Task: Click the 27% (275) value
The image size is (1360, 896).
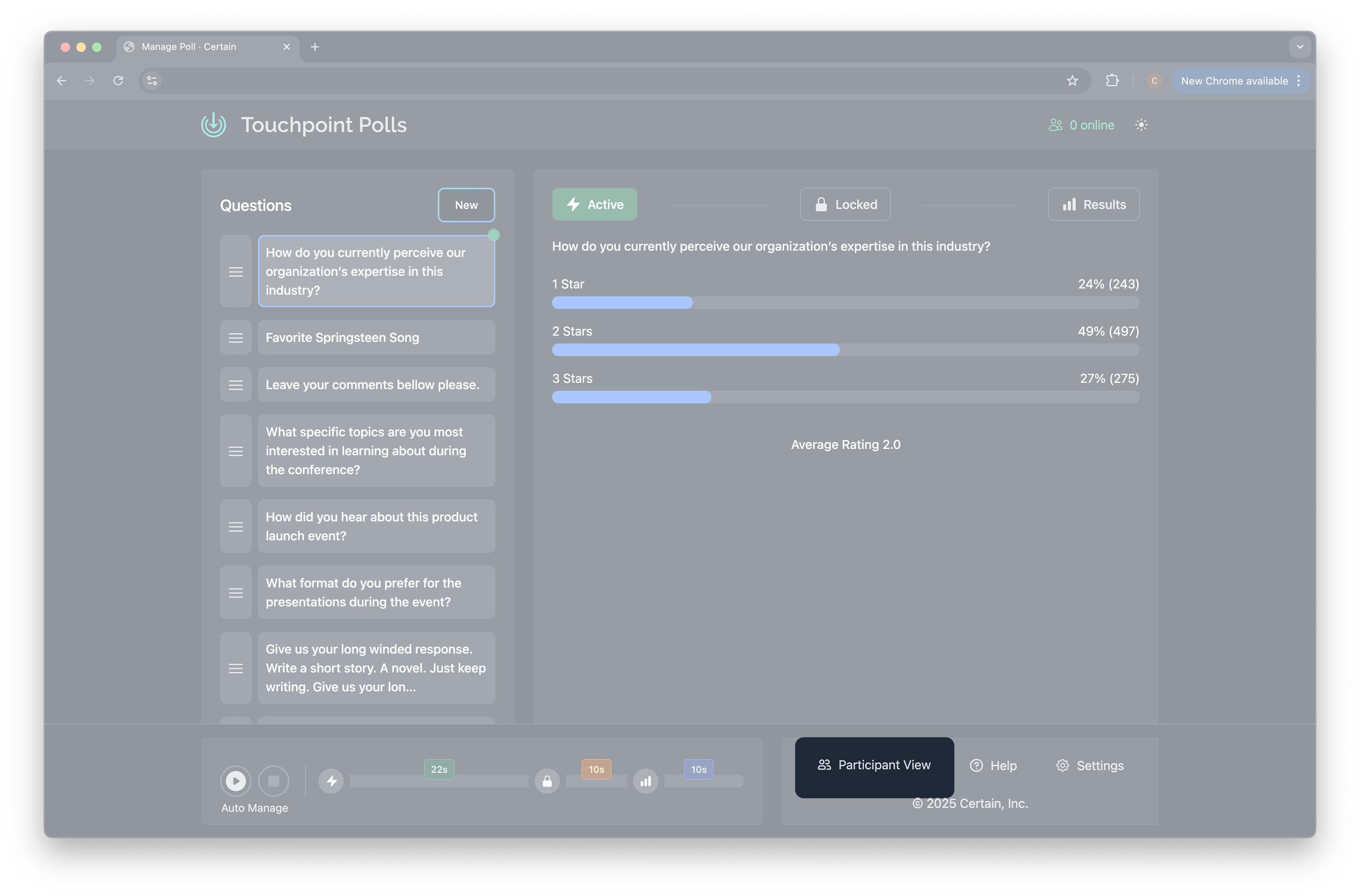Action: point(1109,378)
